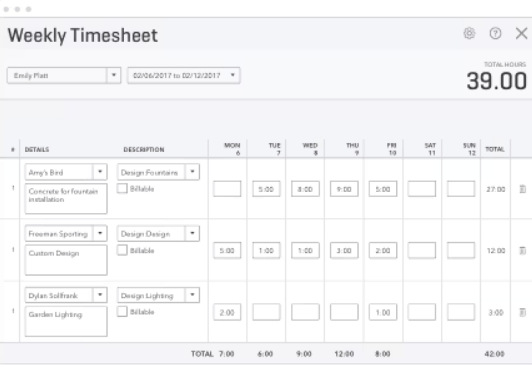The height and width of the screenshot is (365, 532).
Task: Expand the Dylan Sollfrank customer dropdown
Action: (x=100, y=294)
